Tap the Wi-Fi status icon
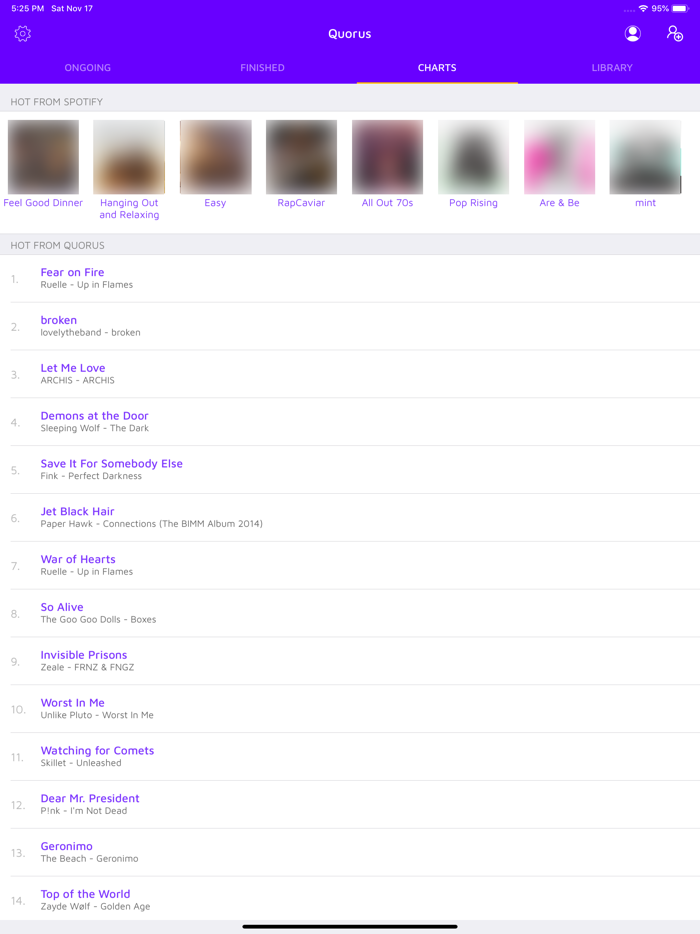The width and height of the screenshot is (700, 934). 643,8
